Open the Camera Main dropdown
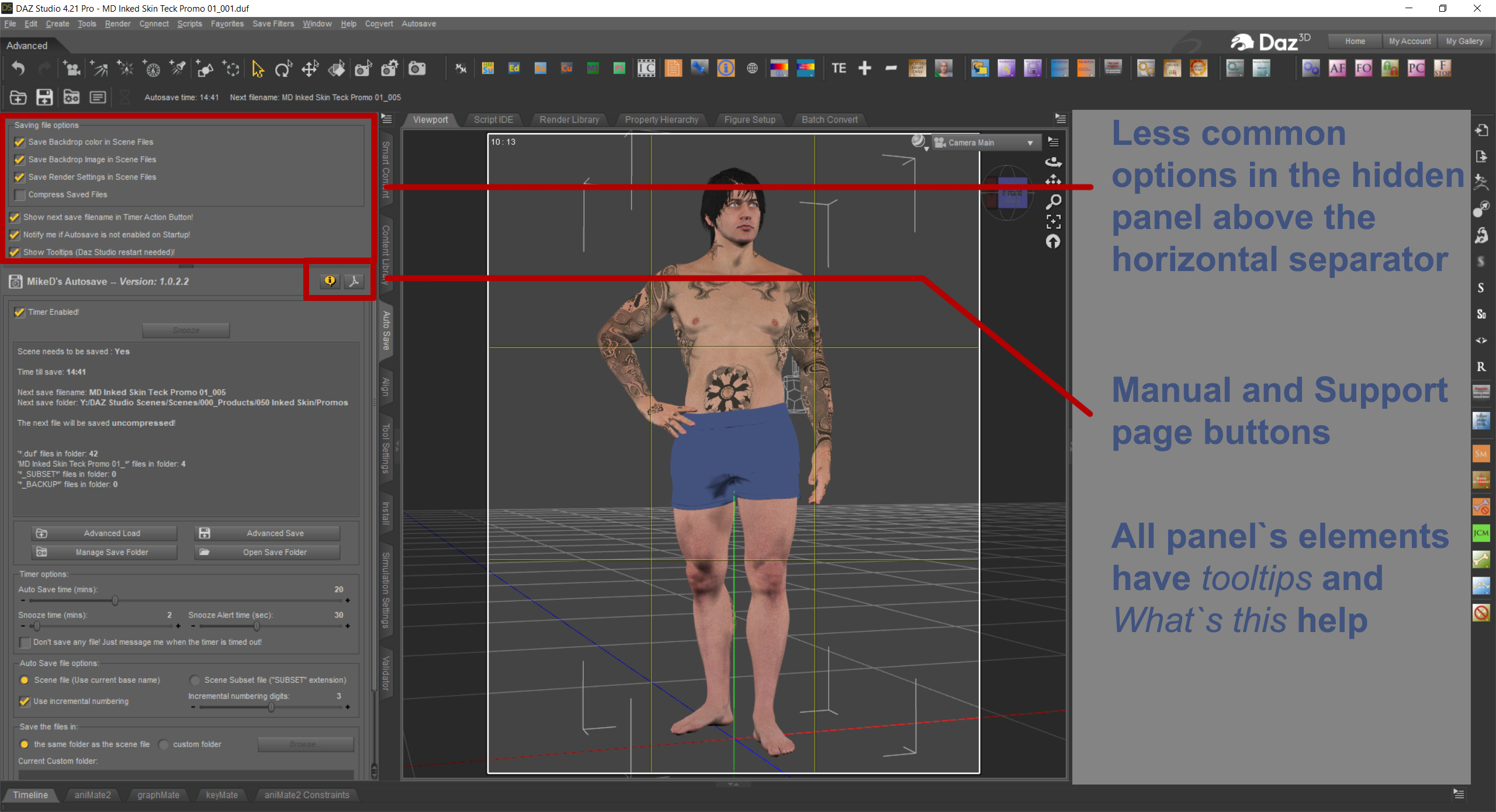Image resolution: width=1496 pixels, height=812 pixels. coord(985,143)
